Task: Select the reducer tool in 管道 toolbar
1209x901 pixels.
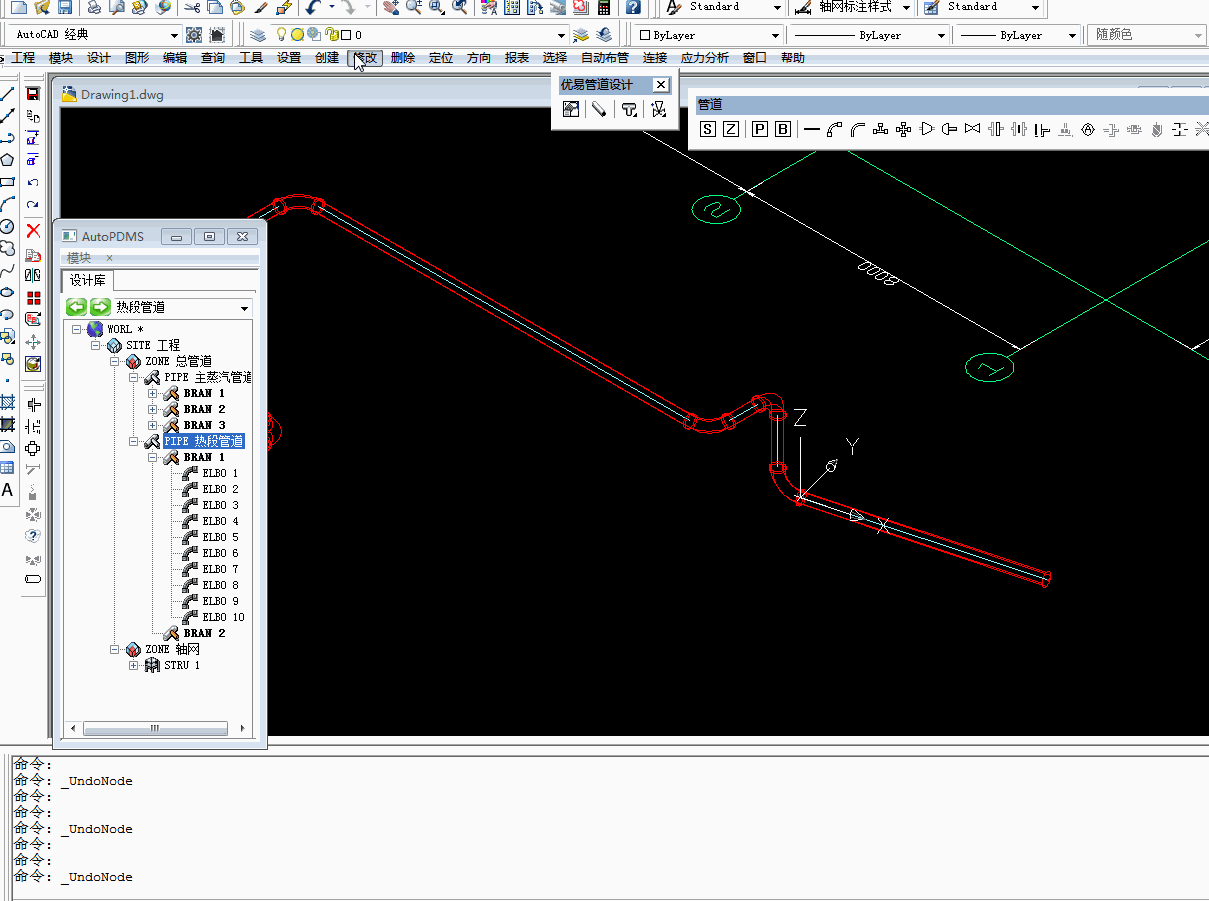Action: point(926,129)
